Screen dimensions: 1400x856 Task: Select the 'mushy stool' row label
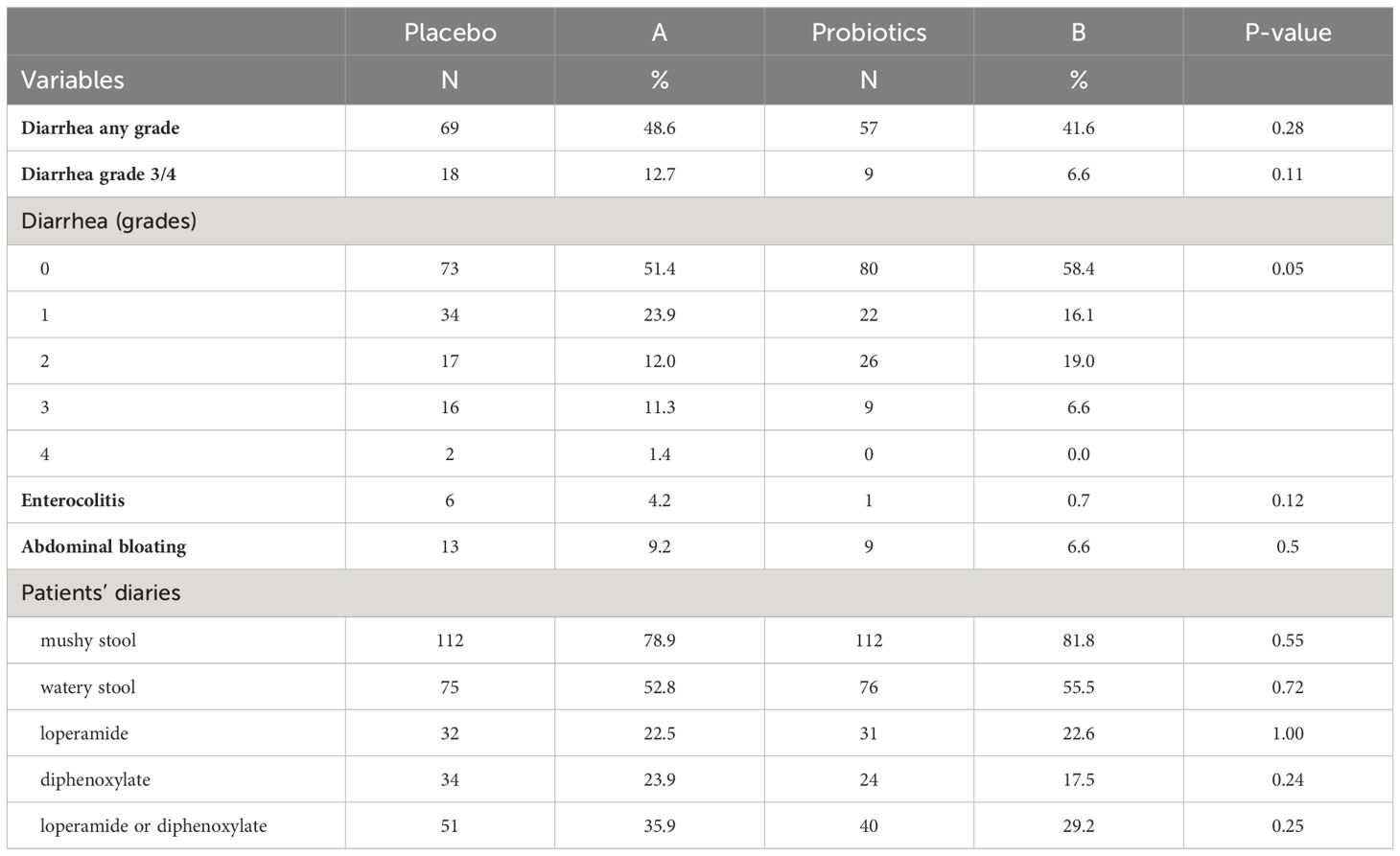(88, 640)
